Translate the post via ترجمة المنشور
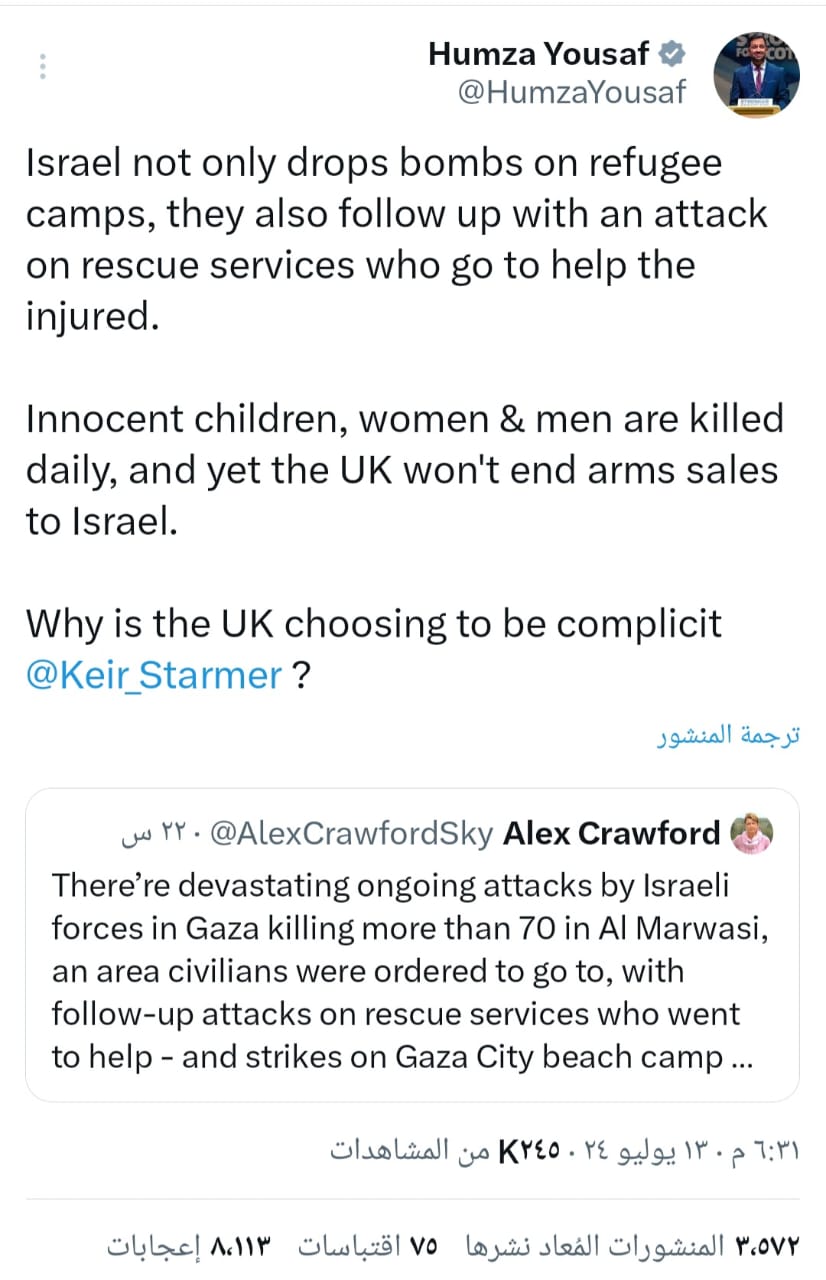The image size is (826, 1280). pos(728,737)
